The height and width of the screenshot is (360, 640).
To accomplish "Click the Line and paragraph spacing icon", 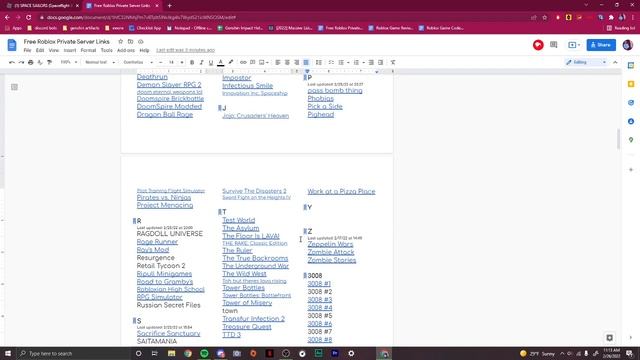I will coord(319,62).
